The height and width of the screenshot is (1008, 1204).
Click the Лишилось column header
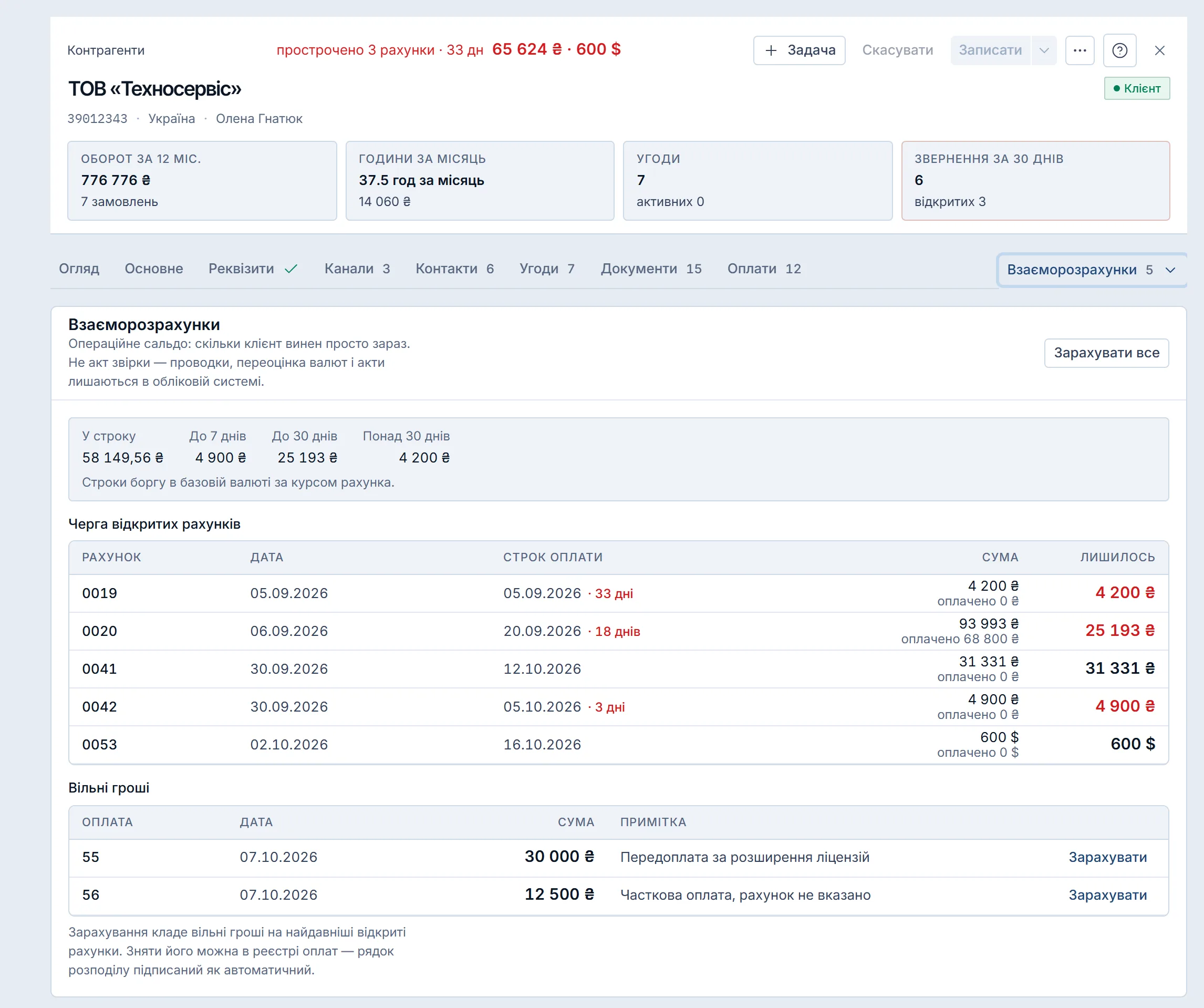point(1117,557)
